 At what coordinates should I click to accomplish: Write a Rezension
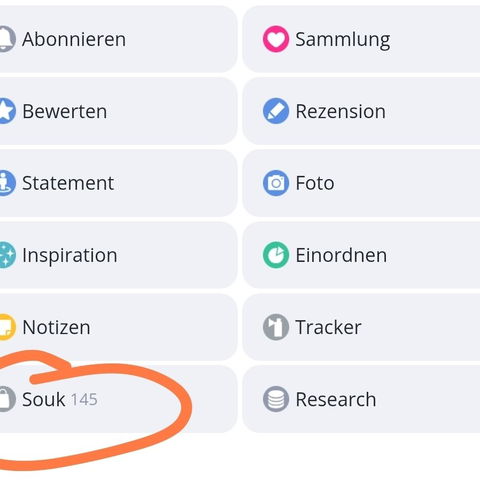point(361,111)
